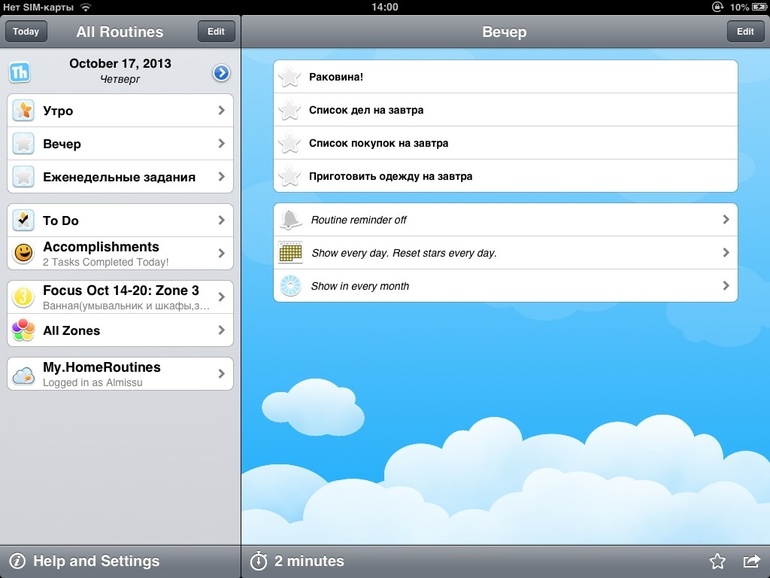Screen dimensions: 770x578
Task: Click the 14:00 clock in status bar
Action: [385, 7]
